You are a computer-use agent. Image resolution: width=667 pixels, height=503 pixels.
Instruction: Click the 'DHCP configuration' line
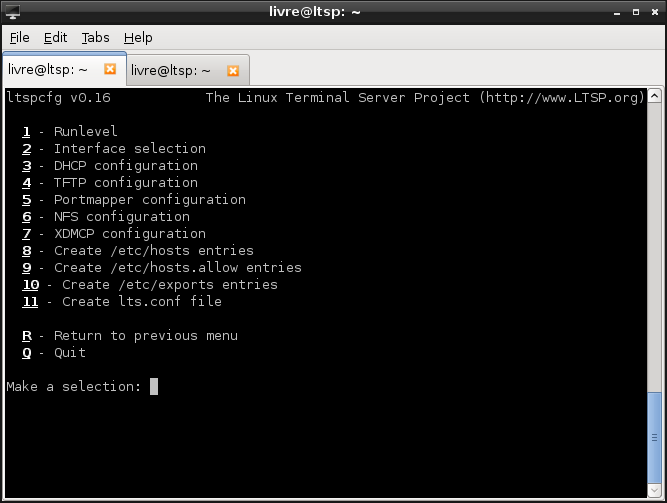(x=110, y=166)
